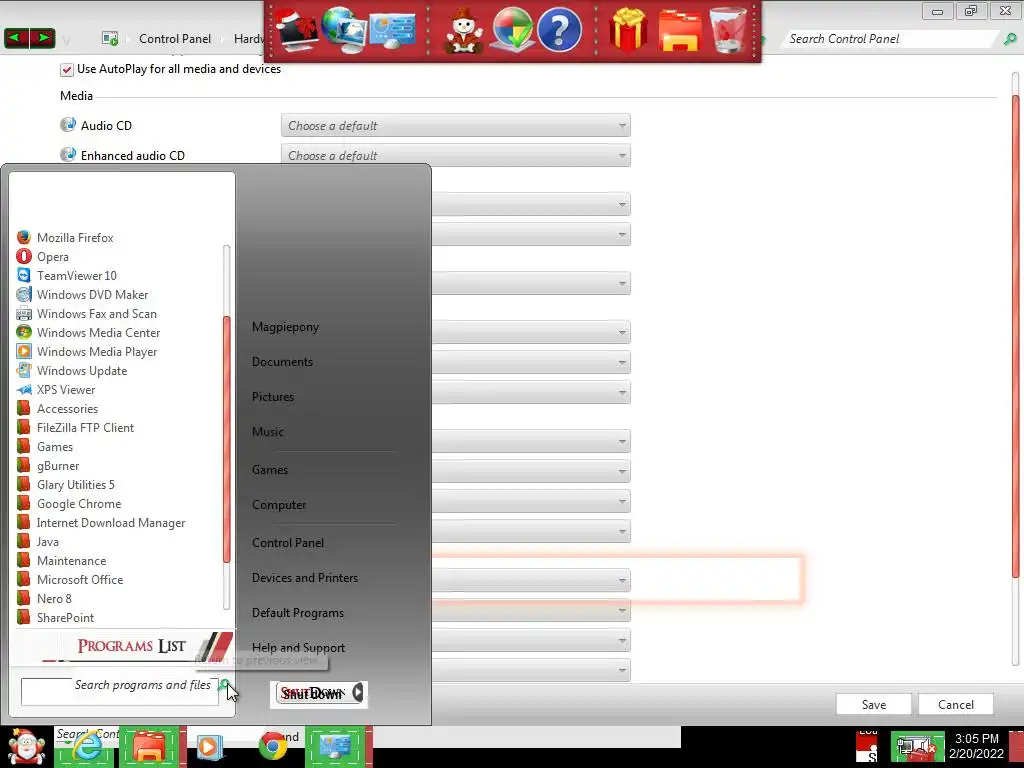The width and height of the screenshot is (1024, 768).
Task: Click the Santa Start button
Action: (x=25, y=747)
